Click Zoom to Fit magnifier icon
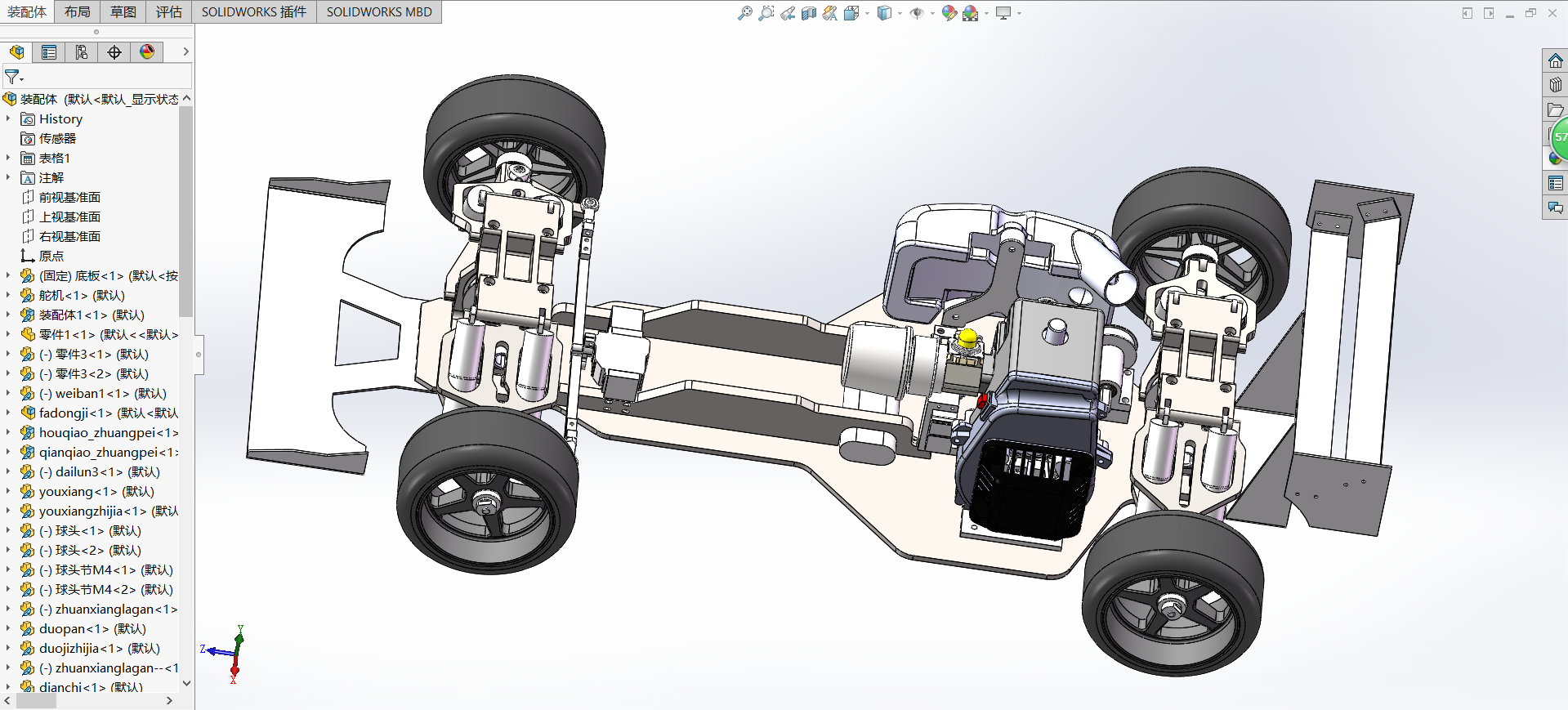Viewport: 1568px width, 710px height. point(744,13)
